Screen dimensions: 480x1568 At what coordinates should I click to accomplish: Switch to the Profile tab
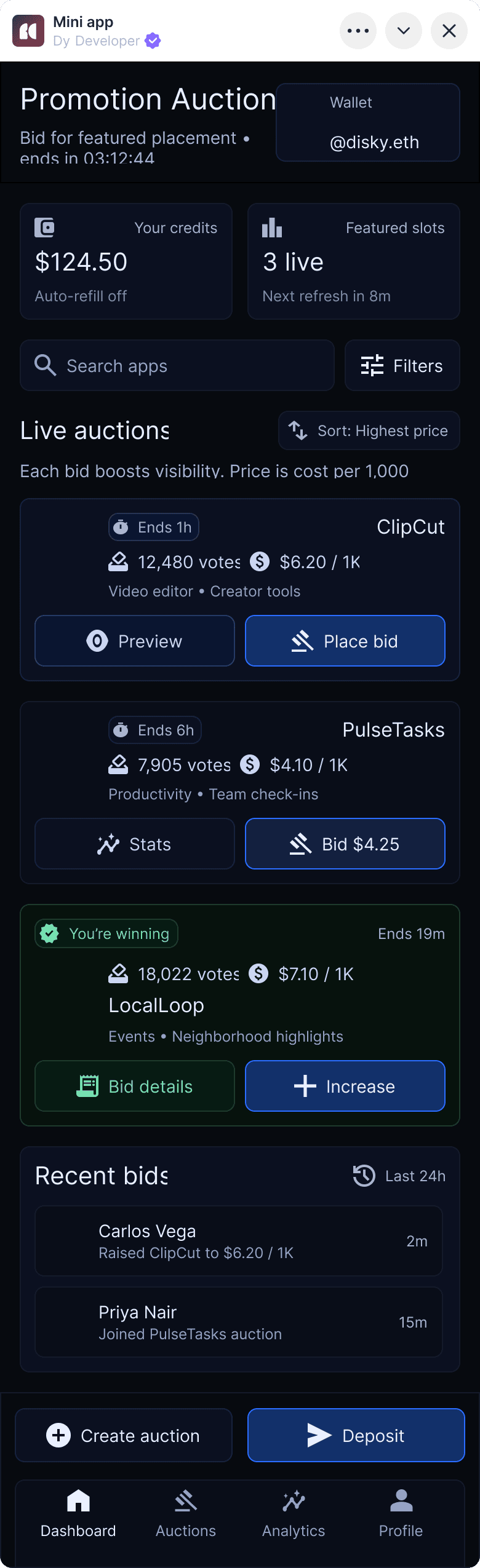[x=401, y=1511]
